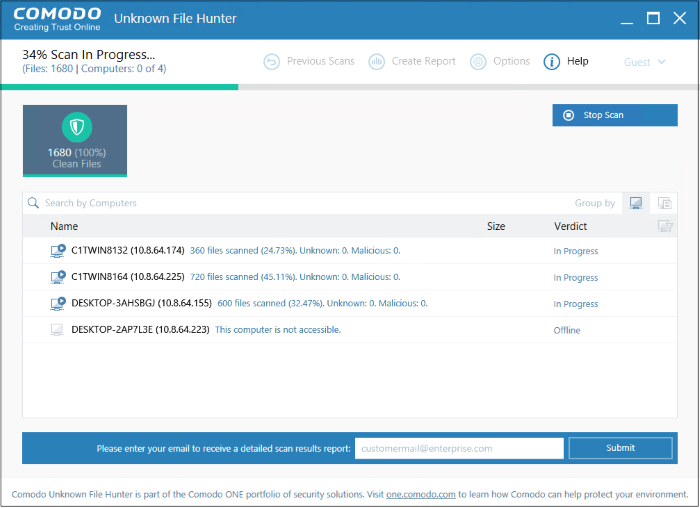Click the customer email input field
Viewport: 700px width, 508px height.
(459, 448)
